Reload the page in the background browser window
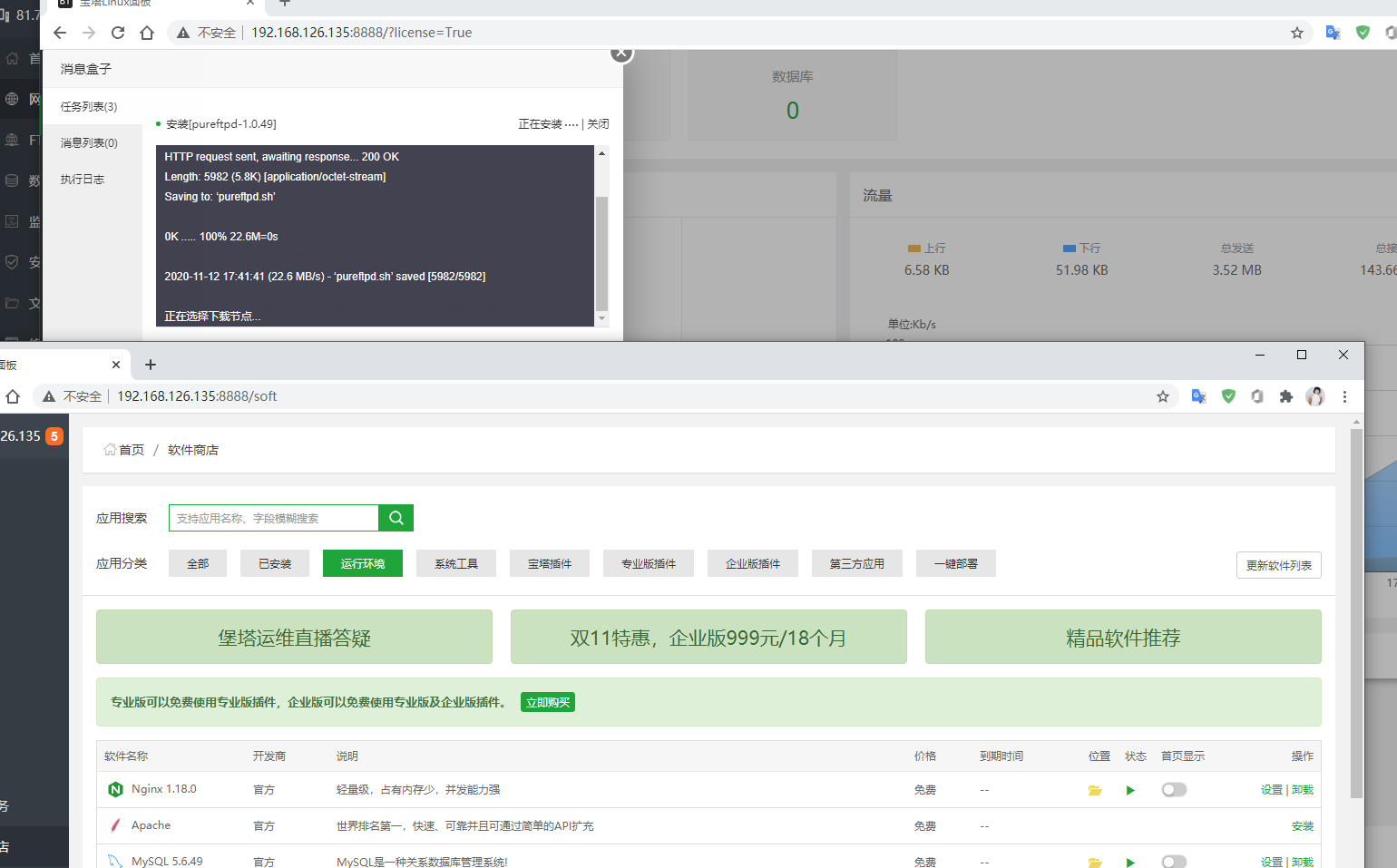The height and width of the screenshot is (868, 1397). click(118, 33)
